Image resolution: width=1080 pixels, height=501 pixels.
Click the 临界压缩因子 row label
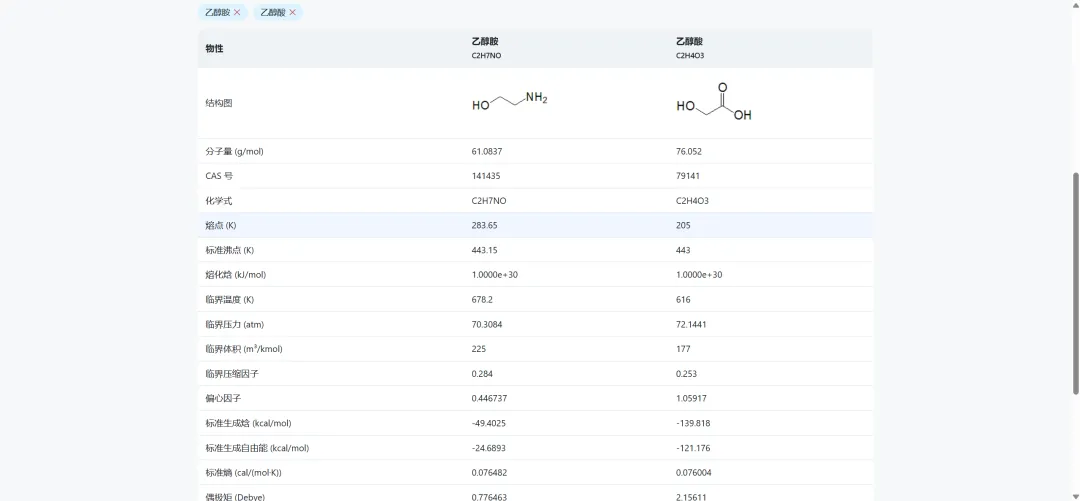tap(232, 374)
